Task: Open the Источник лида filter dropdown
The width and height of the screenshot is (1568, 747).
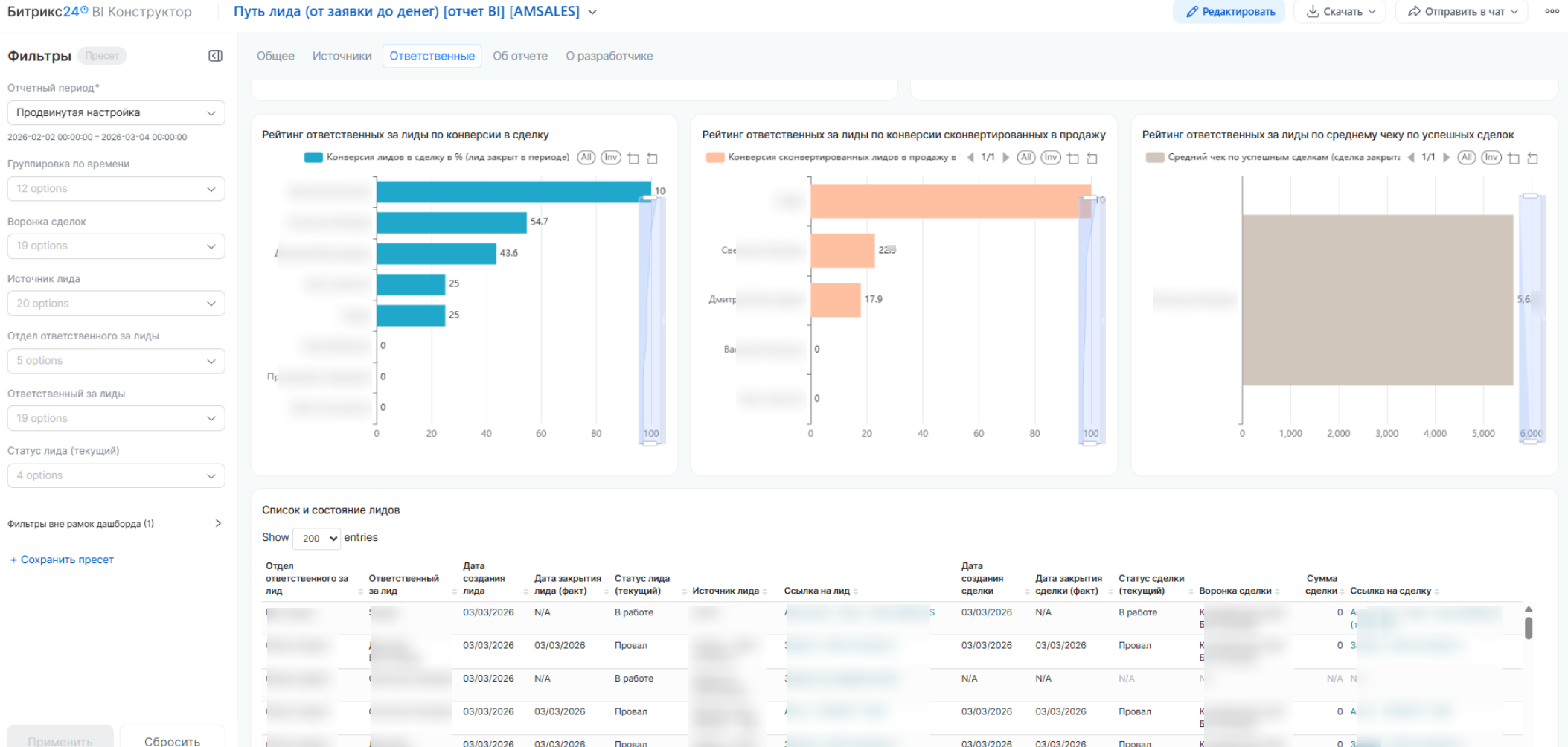Action: click(116, 304)
